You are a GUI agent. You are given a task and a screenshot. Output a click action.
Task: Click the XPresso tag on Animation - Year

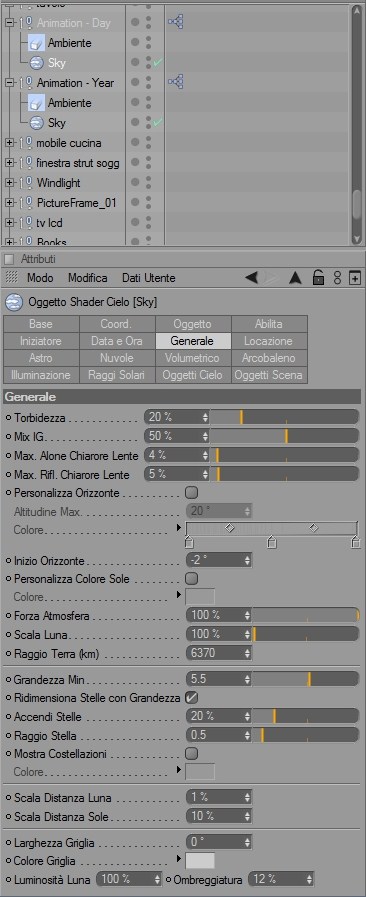[x=175, y=82]
